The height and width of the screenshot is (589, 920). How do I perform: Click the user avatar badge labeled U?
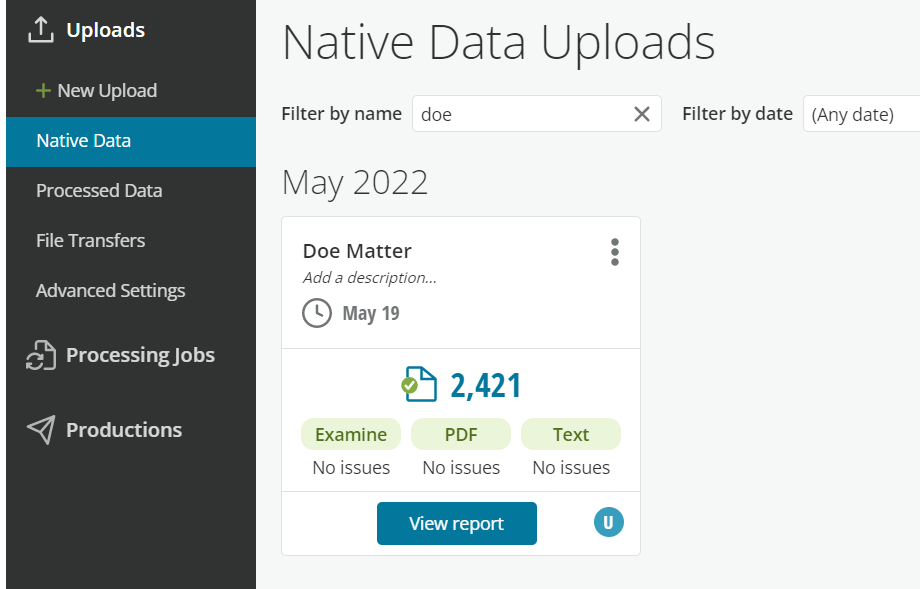click(x=608, y=522)
